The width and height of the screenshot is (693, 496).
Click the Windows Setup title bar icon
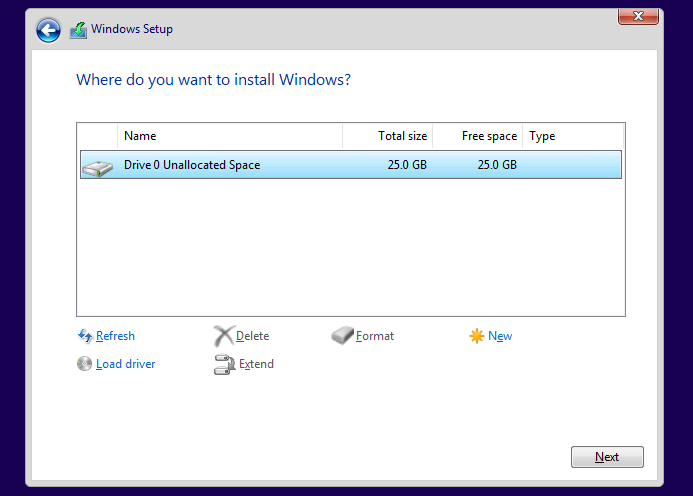[78, 30]
